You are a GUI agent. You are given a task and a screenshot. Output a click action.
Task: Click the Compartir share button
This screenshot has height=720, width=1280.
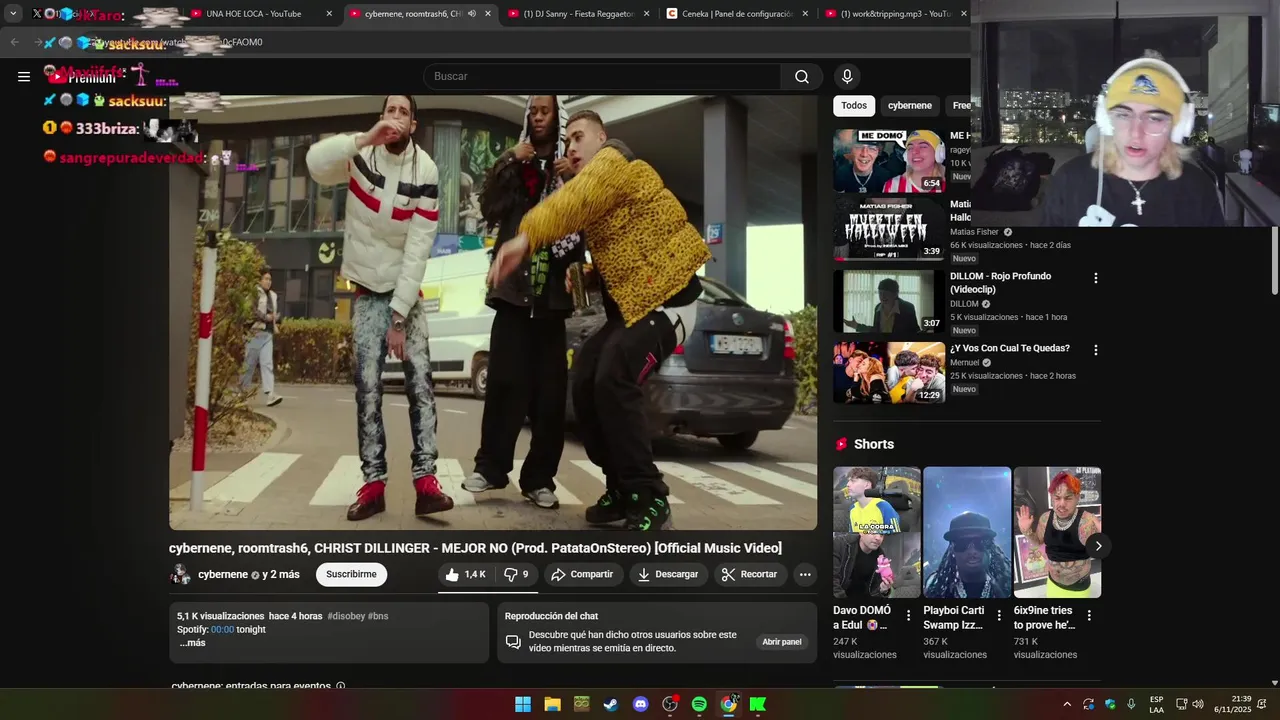[x=582, y=574]
